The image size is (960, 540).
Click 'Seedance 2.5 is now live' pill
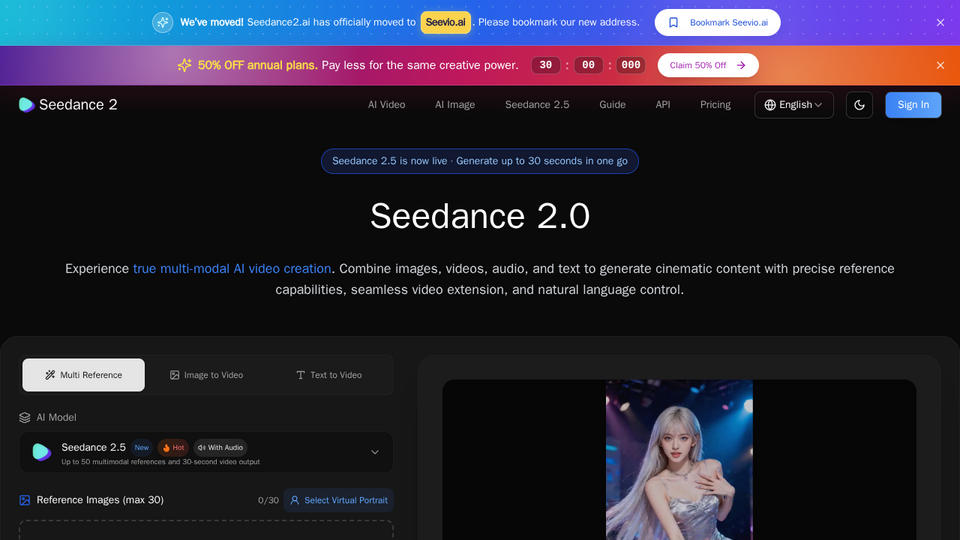click(x=479, y=161)
